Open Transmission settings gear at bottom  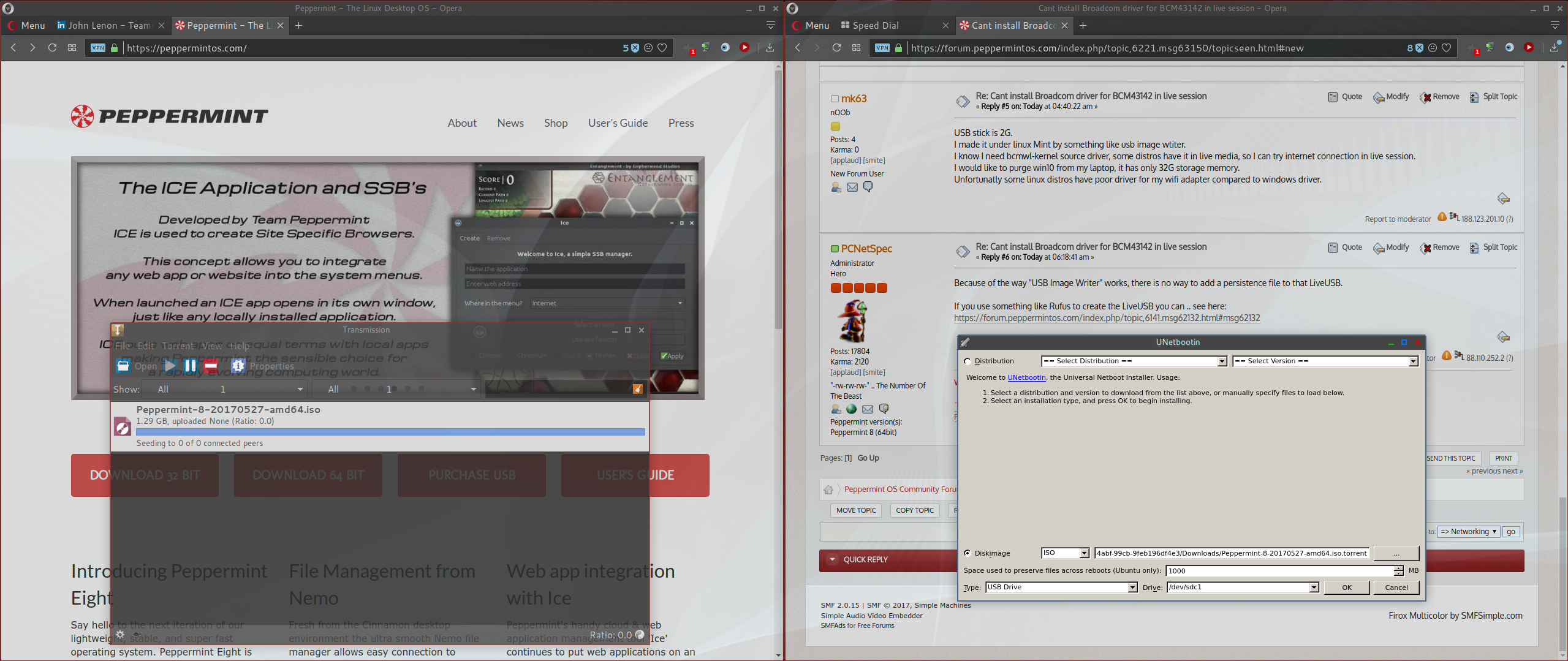click(120, 635)
